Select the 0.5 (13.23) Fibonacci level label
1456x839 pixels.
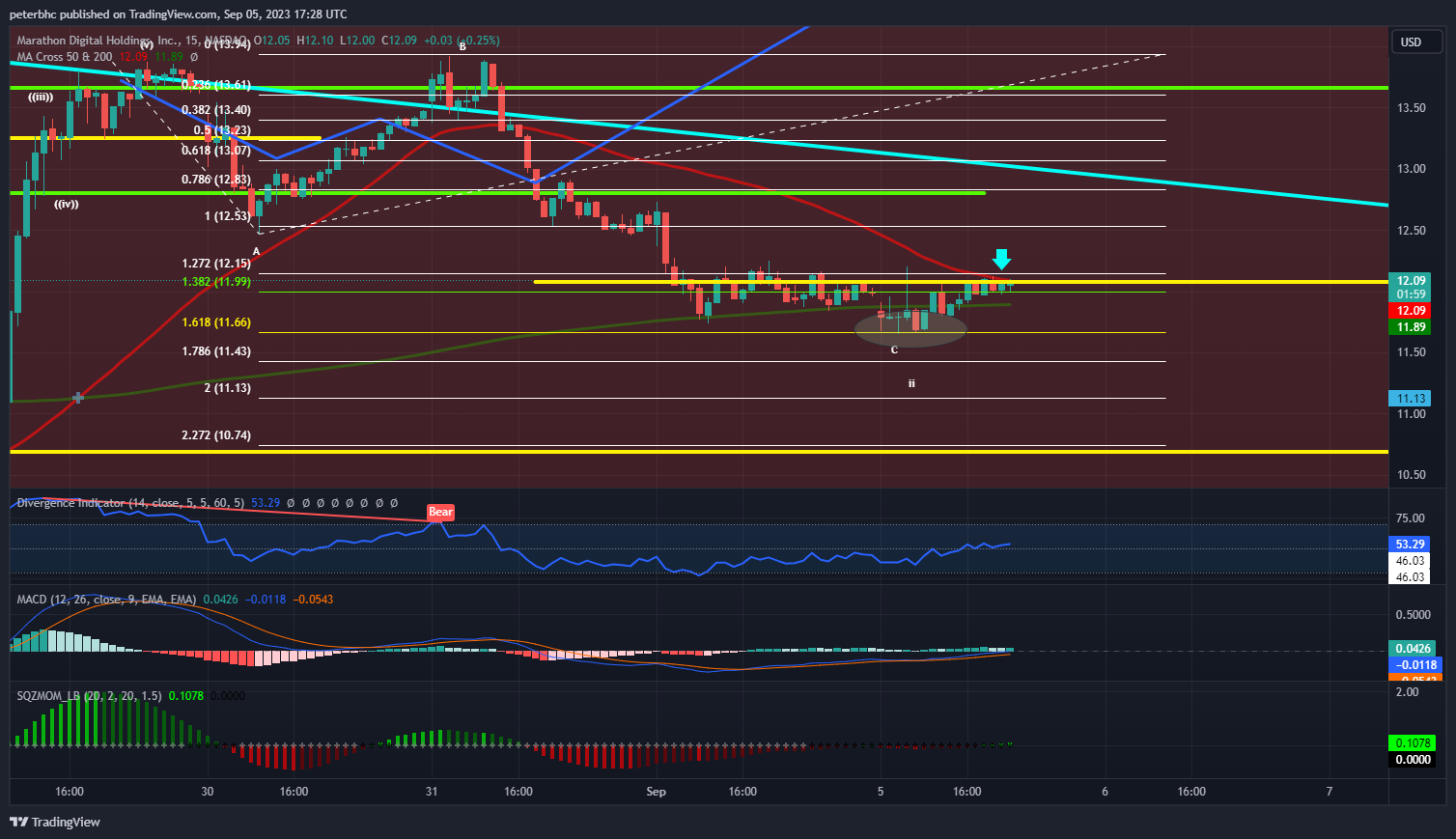point(222,130)
